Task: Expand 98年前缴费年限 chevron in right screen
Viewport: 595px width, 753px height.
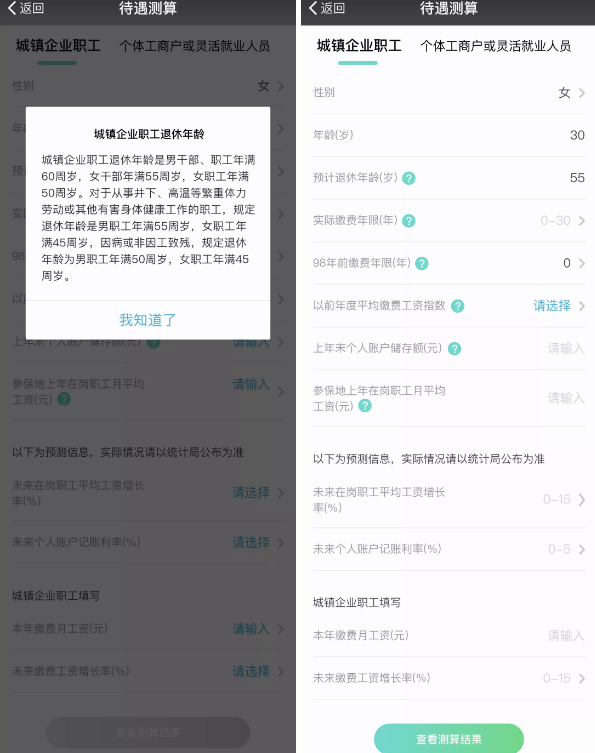Action: tap(582, 263)
